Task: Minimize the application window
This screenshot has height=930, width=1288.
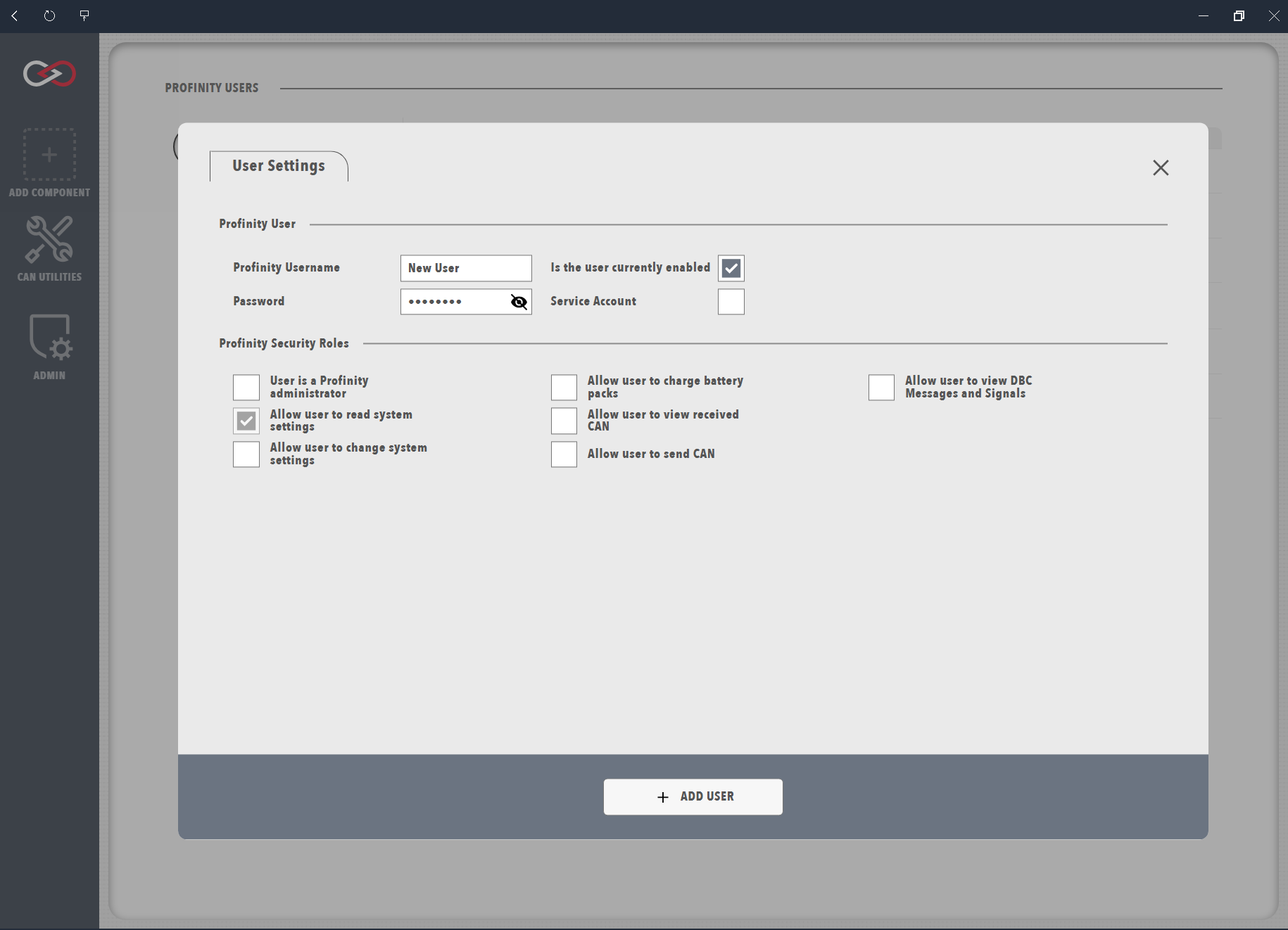Action: tap(1204, 15)
